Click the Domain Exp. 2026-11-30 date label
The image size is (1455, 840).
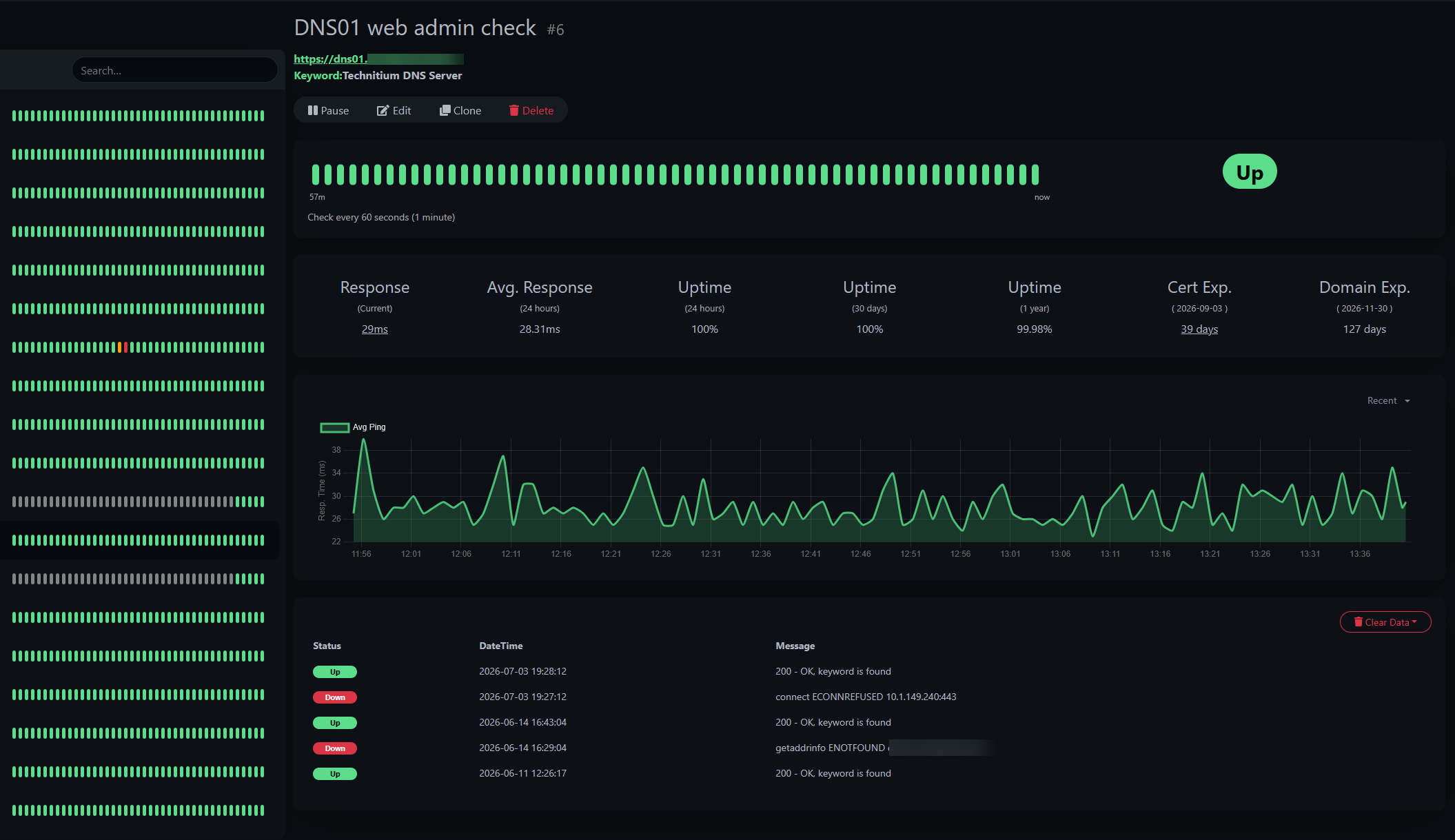(1364, 309)
